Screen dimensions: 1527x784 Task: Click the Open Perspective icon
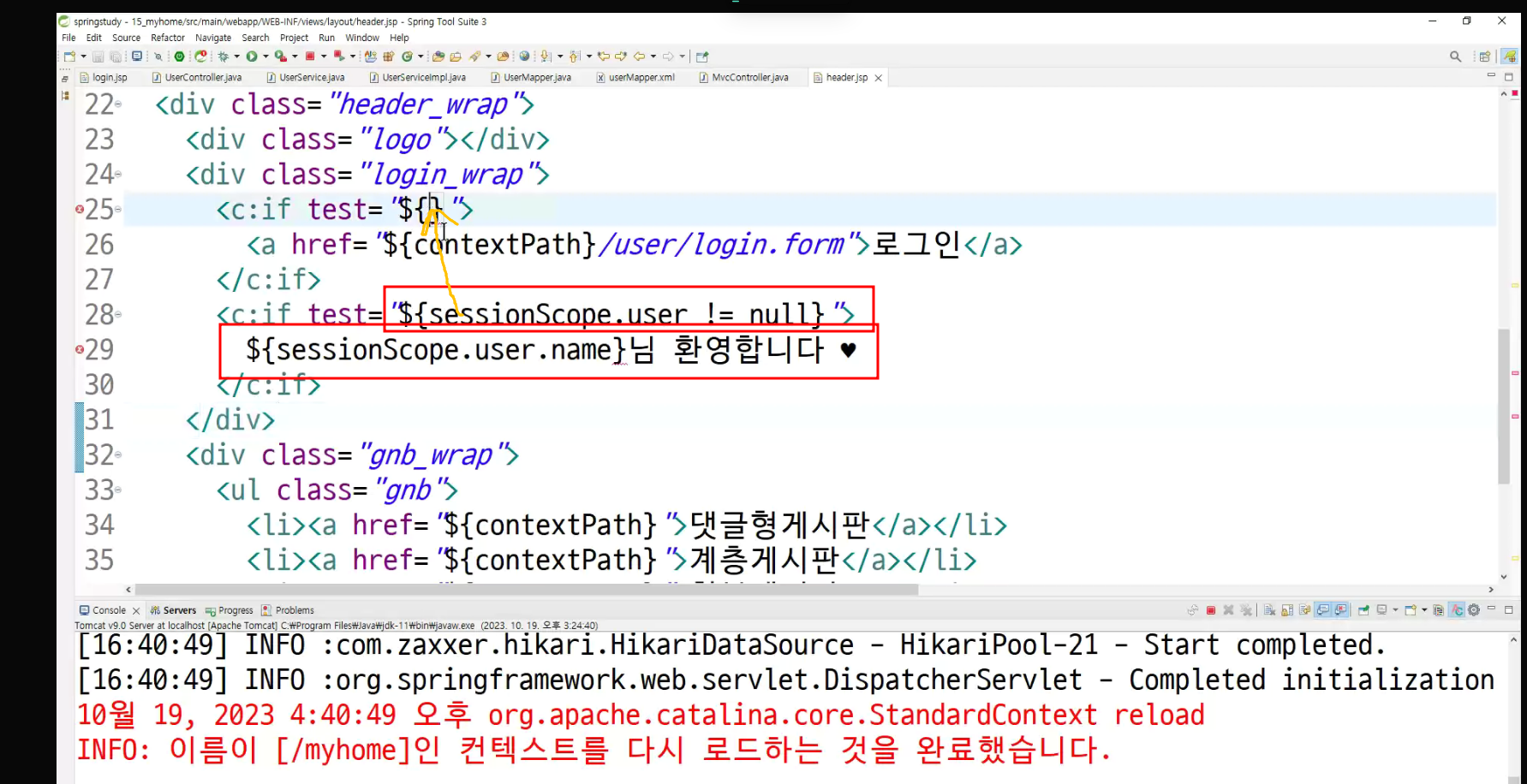pyautogui.click(x=1485, y=56)
